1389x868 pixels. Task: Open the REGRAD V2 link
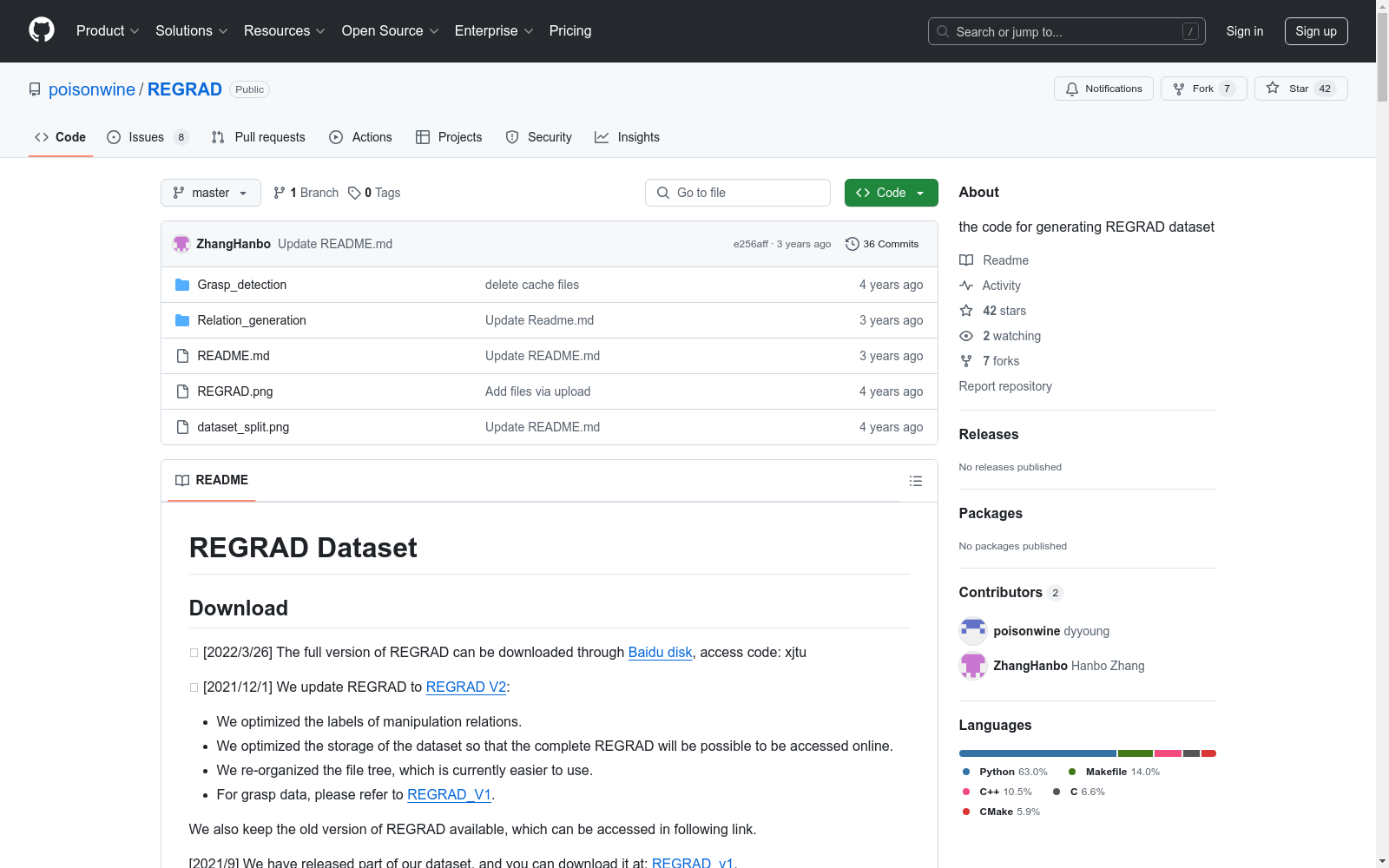pyautogui.click(x=466, y=687)
